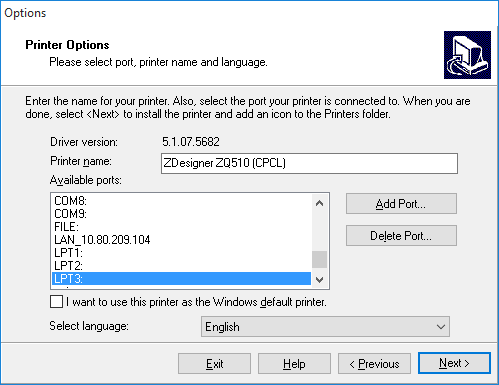Click the ports list scrollbar thumb
Screen dimensions: 499x385
point(319,259)
